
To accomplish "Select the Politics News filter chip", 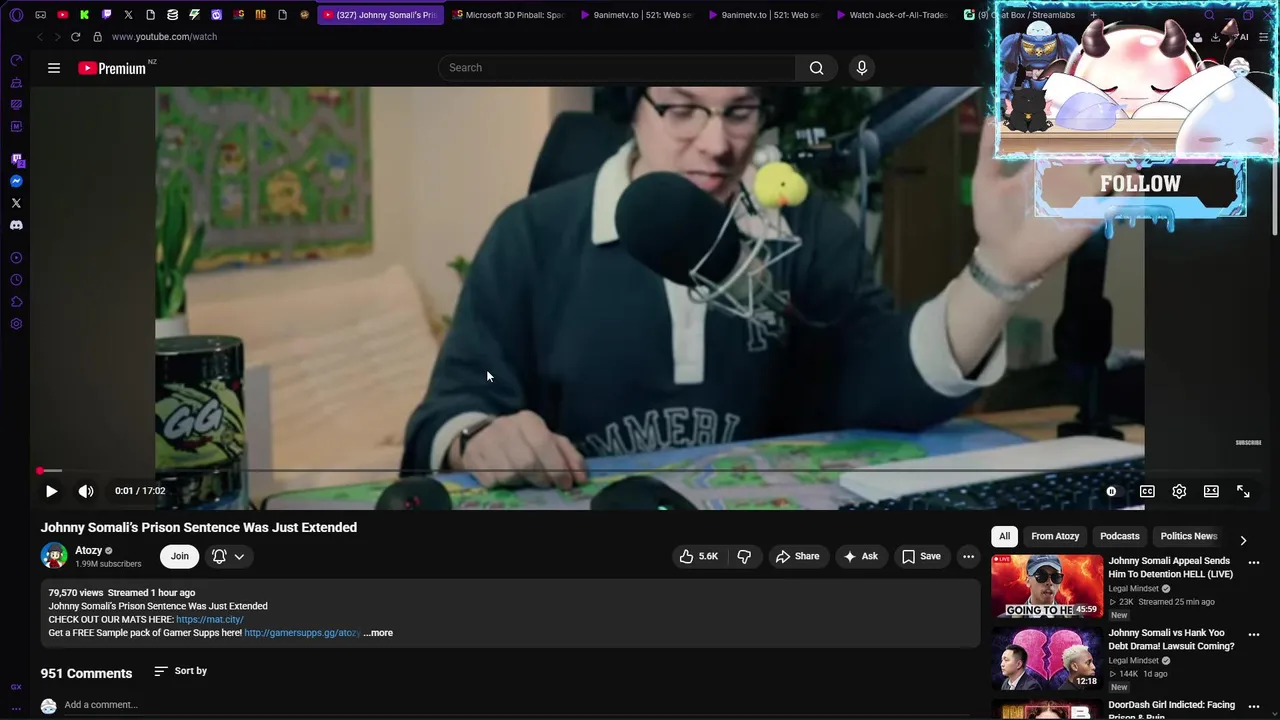I will tap(1188, 536).
